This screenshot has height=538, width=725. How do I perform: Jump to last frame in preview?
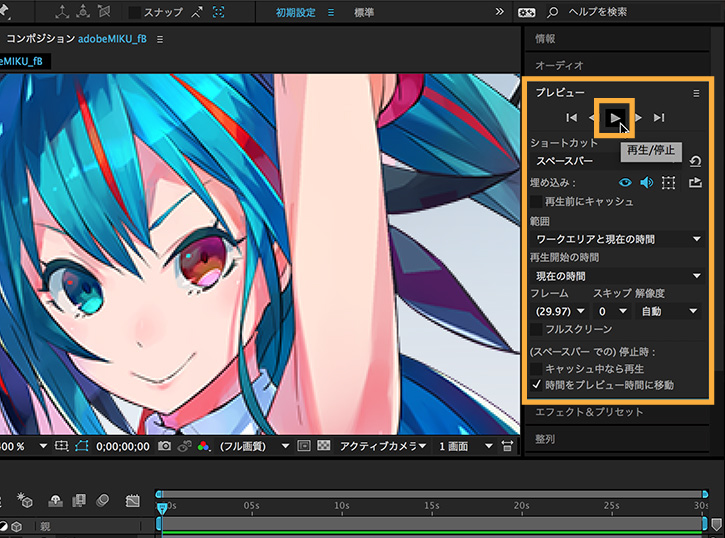coord(659,118)
